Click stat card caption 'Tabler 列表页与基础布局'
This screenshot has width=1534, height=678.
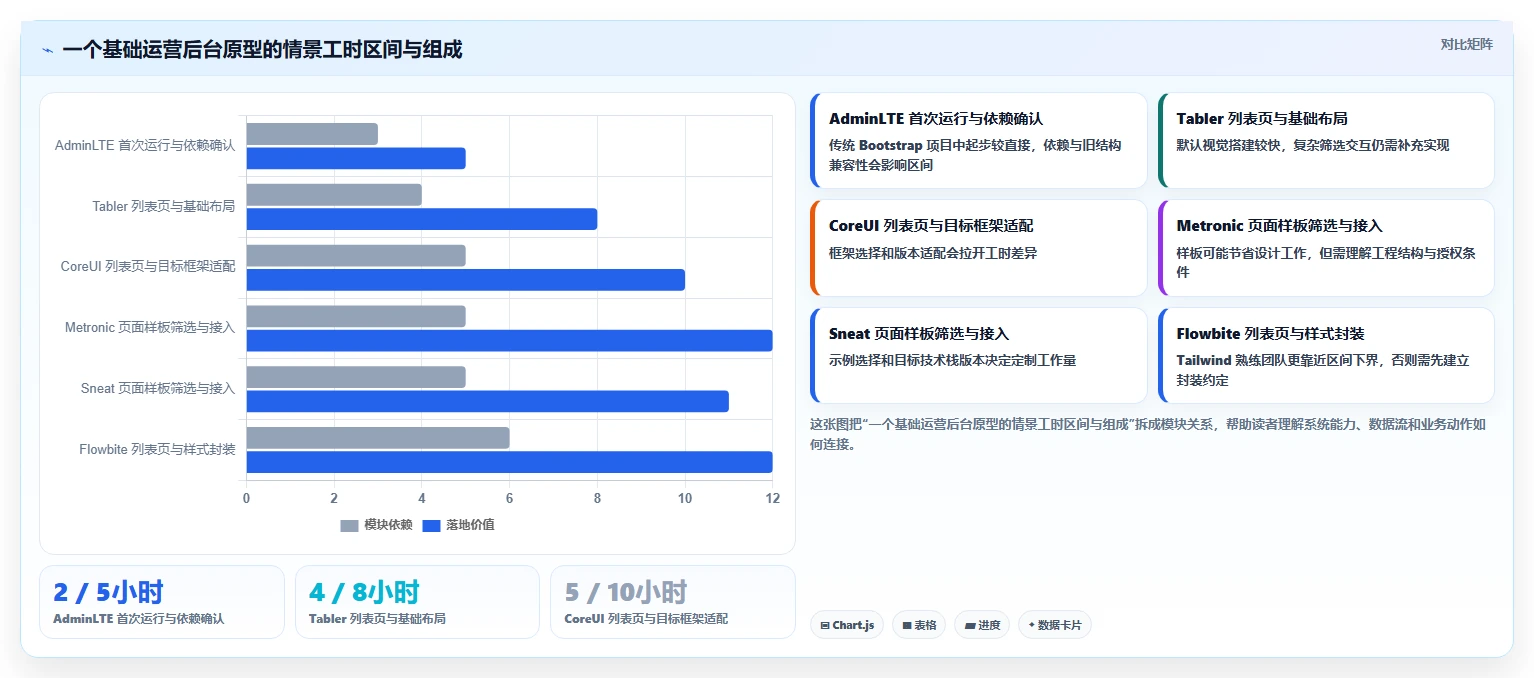377,619
